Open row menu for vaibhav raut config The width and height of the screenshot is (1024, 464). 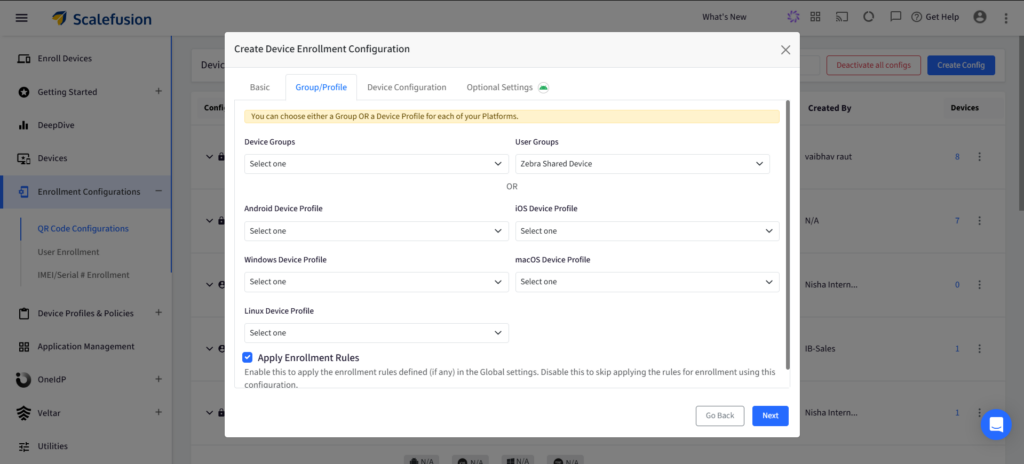point(979,157)
